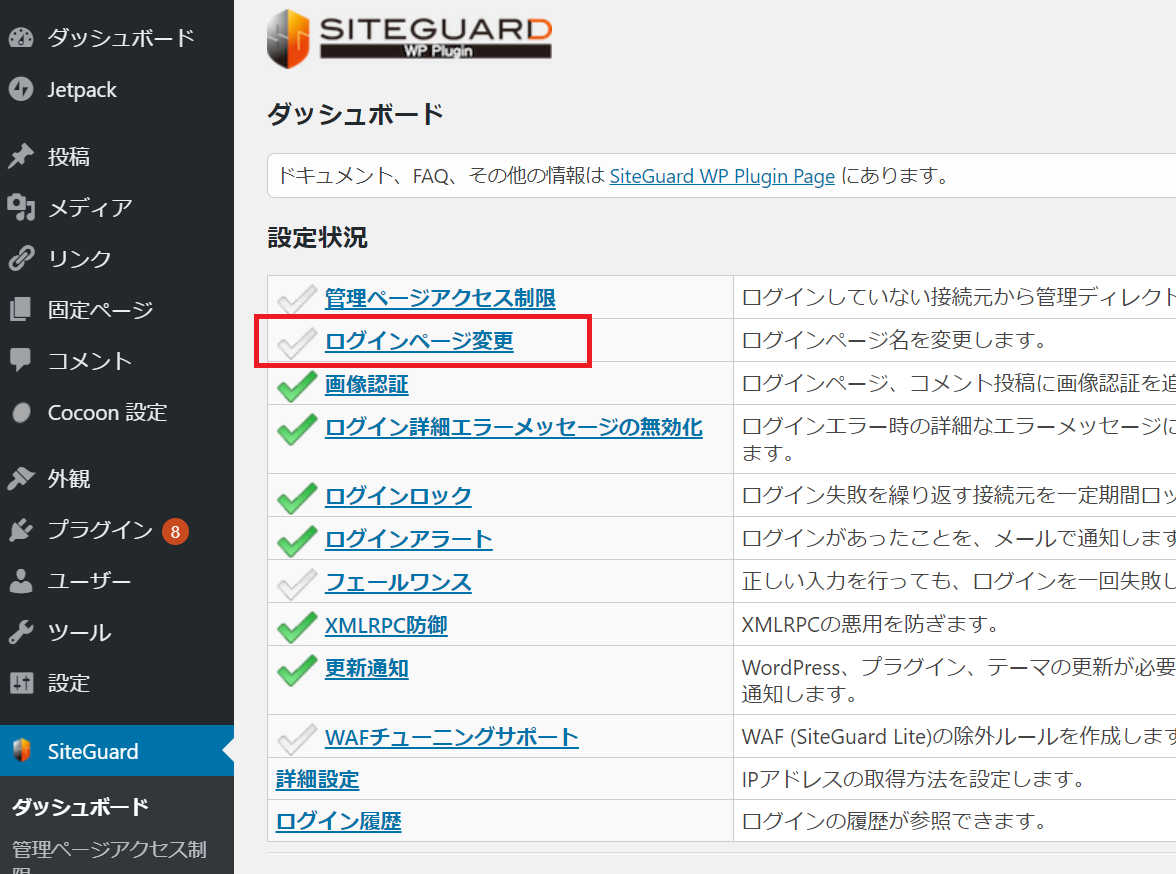Click description text ログインの履歴が参照できます。

tap(896, 821)
